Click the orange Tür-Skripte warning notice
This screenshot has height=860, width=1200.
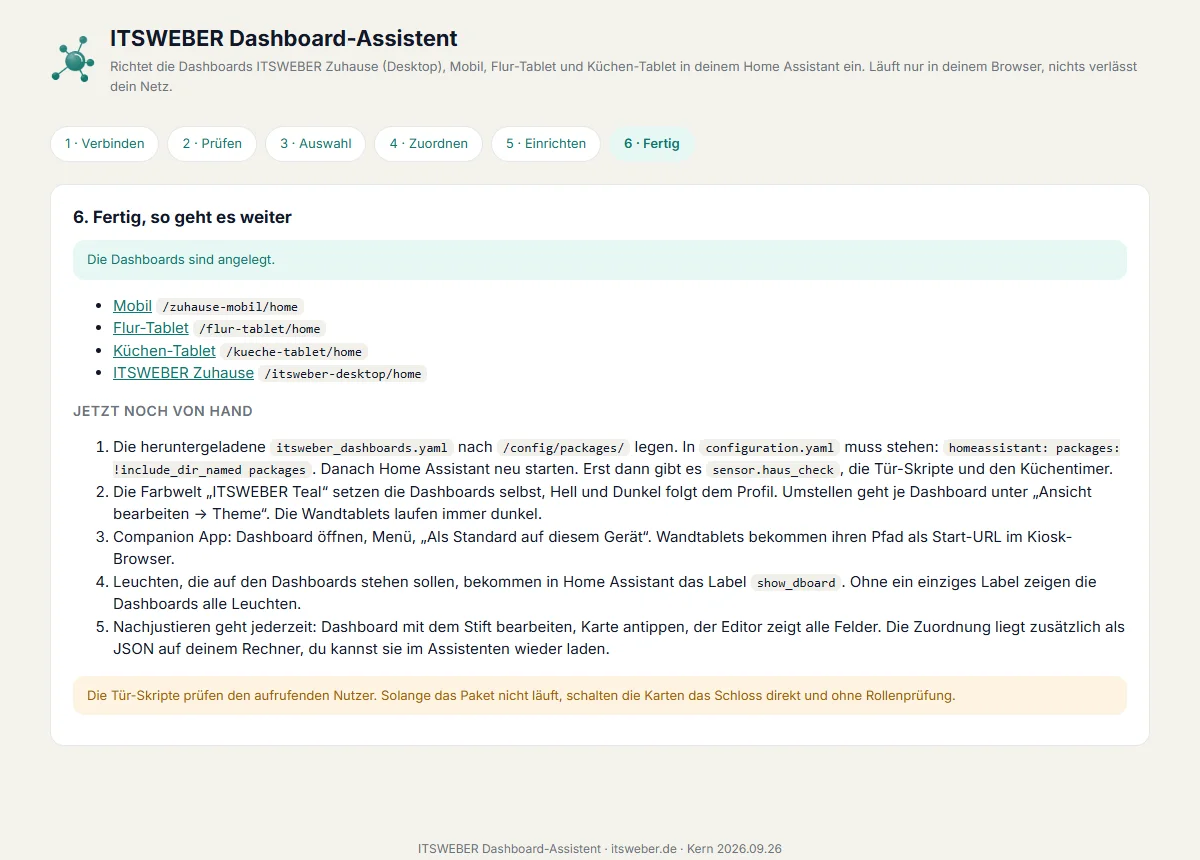pos(600,695)
